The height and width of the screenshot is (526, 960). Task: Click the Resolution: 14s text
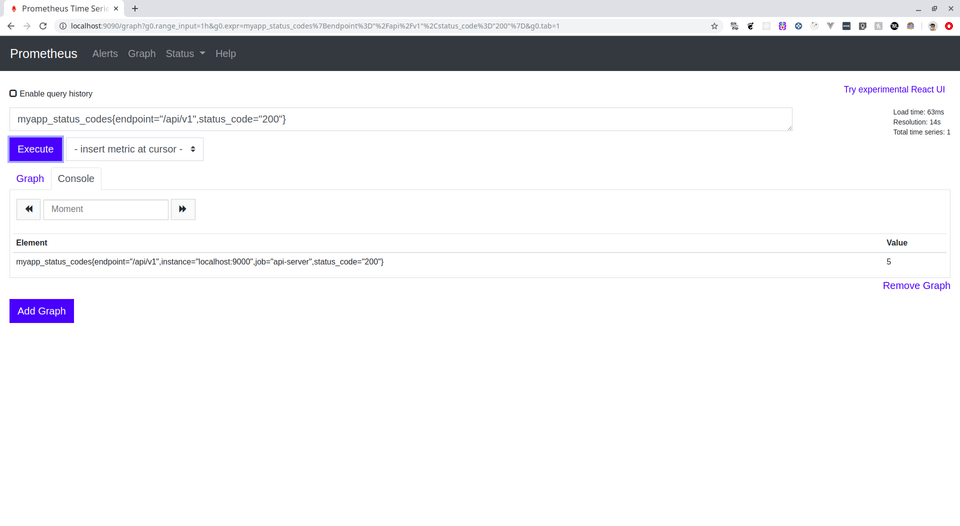917,122
